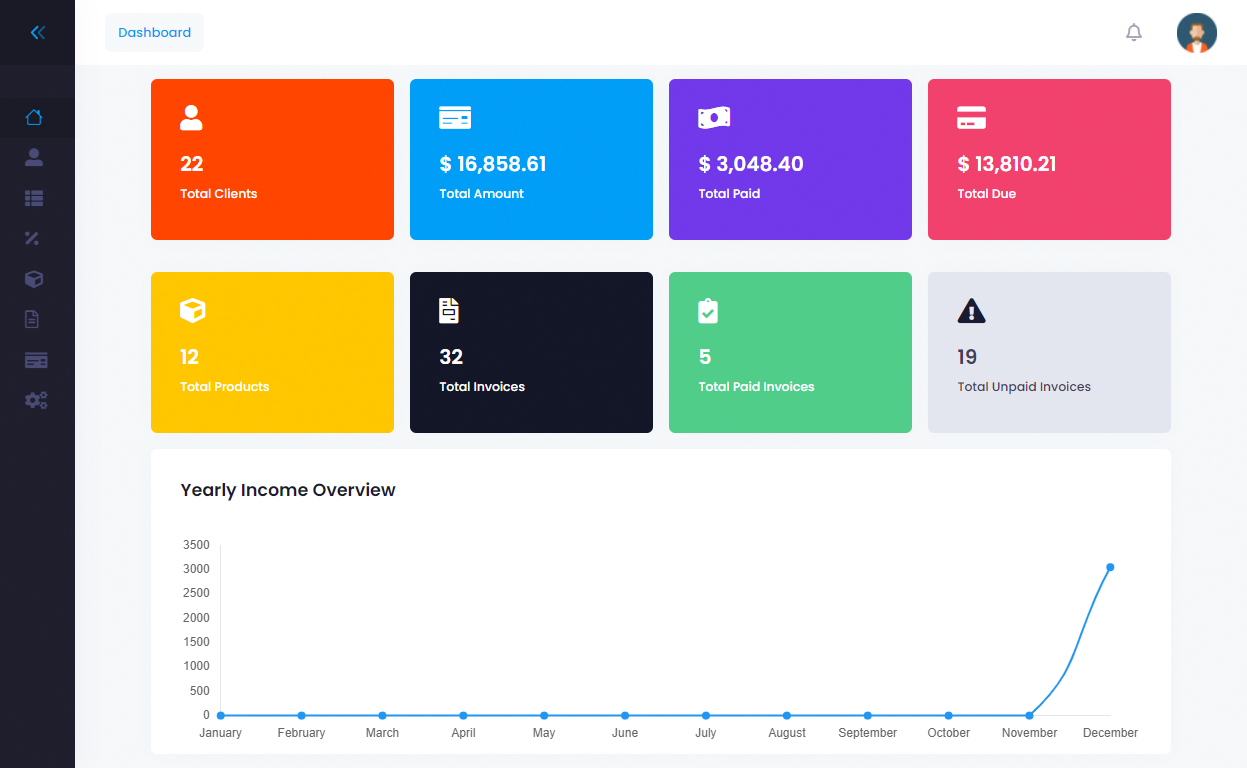
Task: Collapse the sidebar with the double-chevron
Action: click(x=37, y=31)
